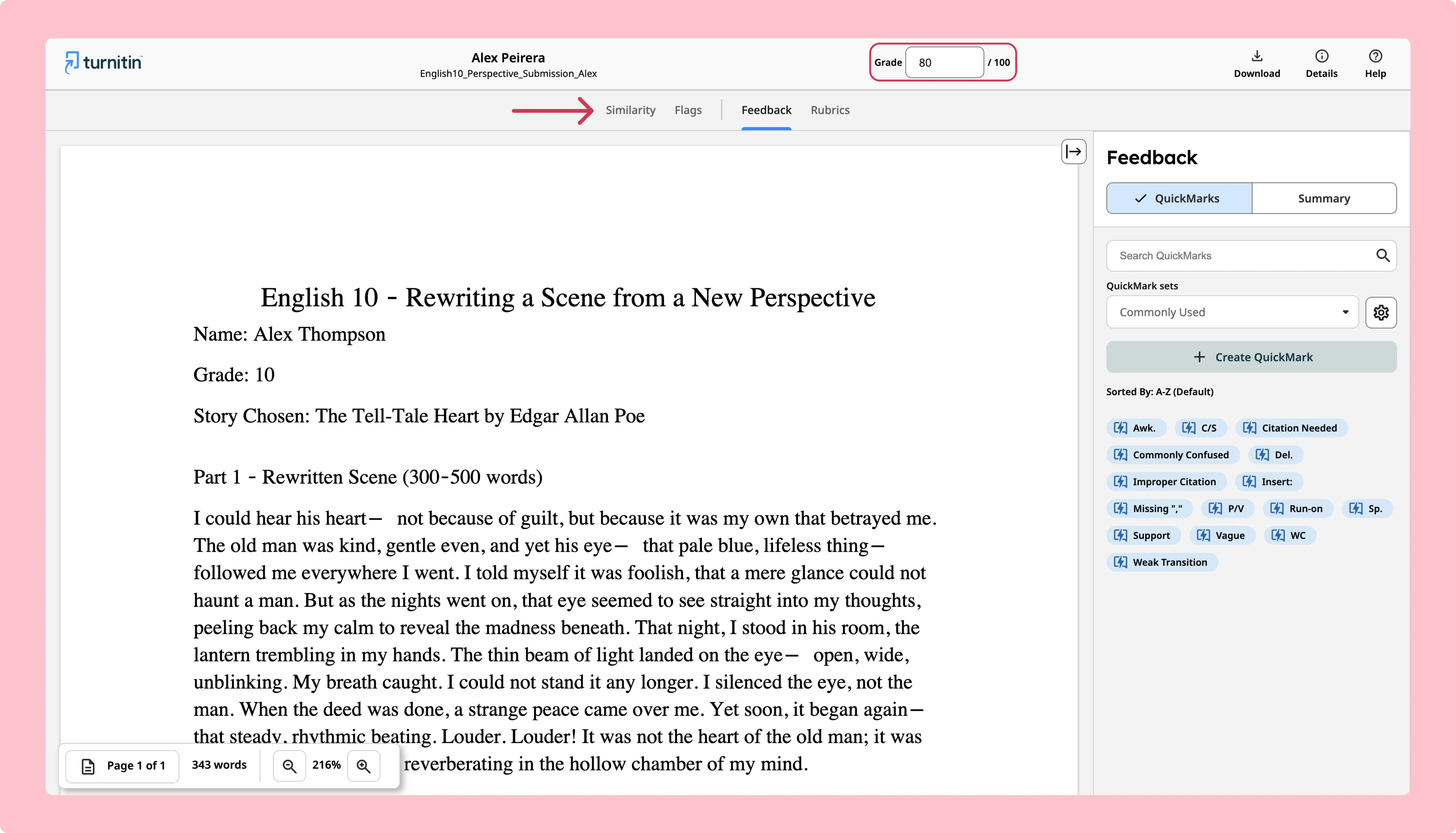Pick the Citation Needed QuickMark
Screen dimensions: 1456x833
1292,428
